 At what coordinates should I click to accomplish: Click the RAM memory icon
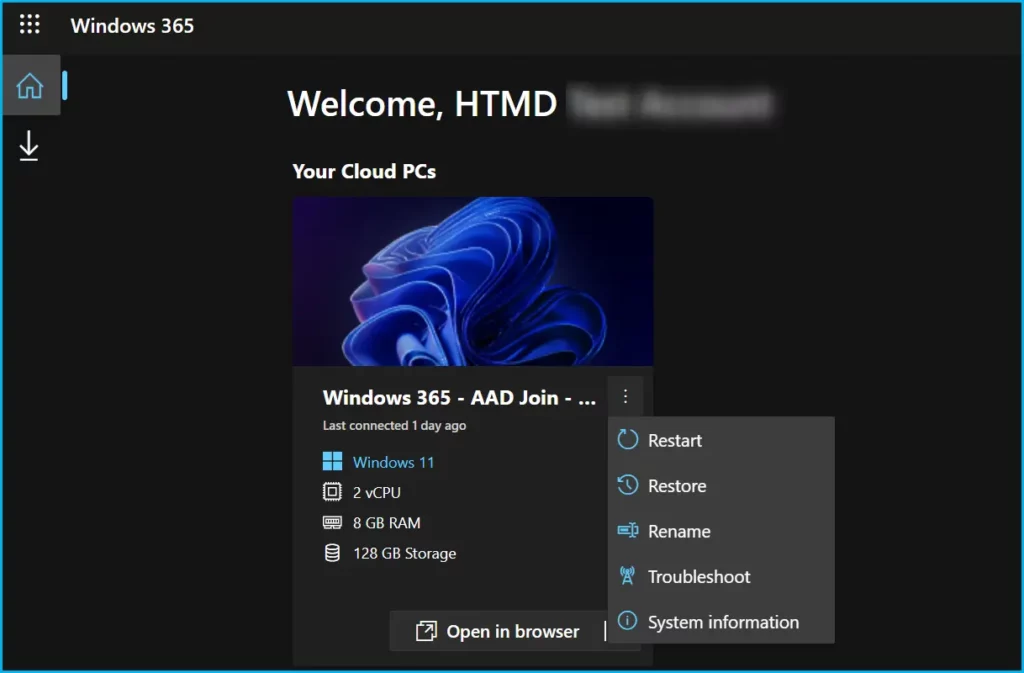(332, 523)
